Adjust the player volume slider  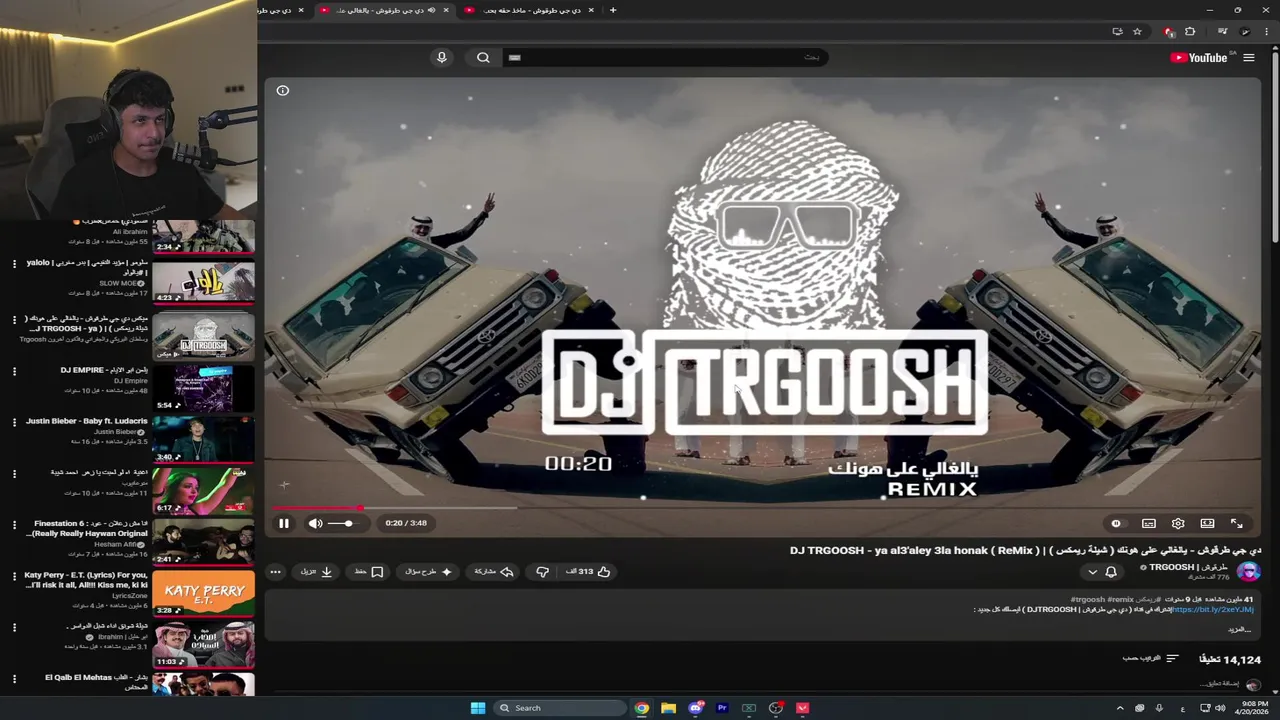(x=342, y=523)
